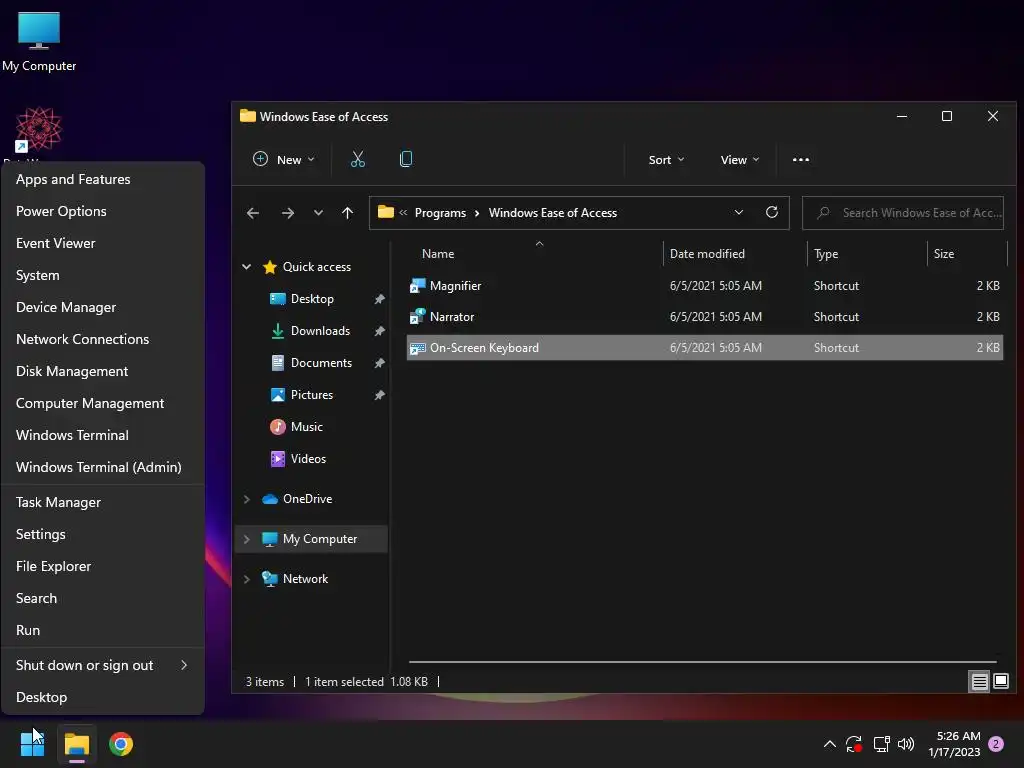Select the pink mandala desktop shortcut
The image size is (1024, 768).
39,129
